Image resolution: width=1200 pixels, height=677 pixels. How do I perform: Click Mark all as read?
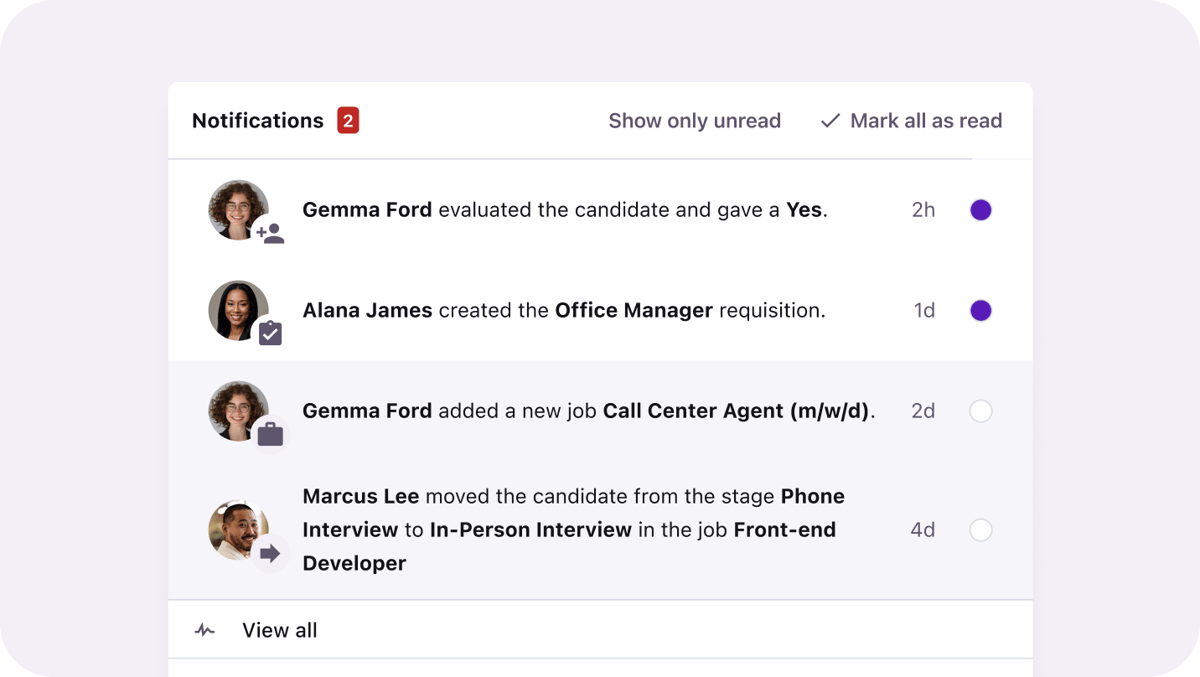[x=926, y=120]
